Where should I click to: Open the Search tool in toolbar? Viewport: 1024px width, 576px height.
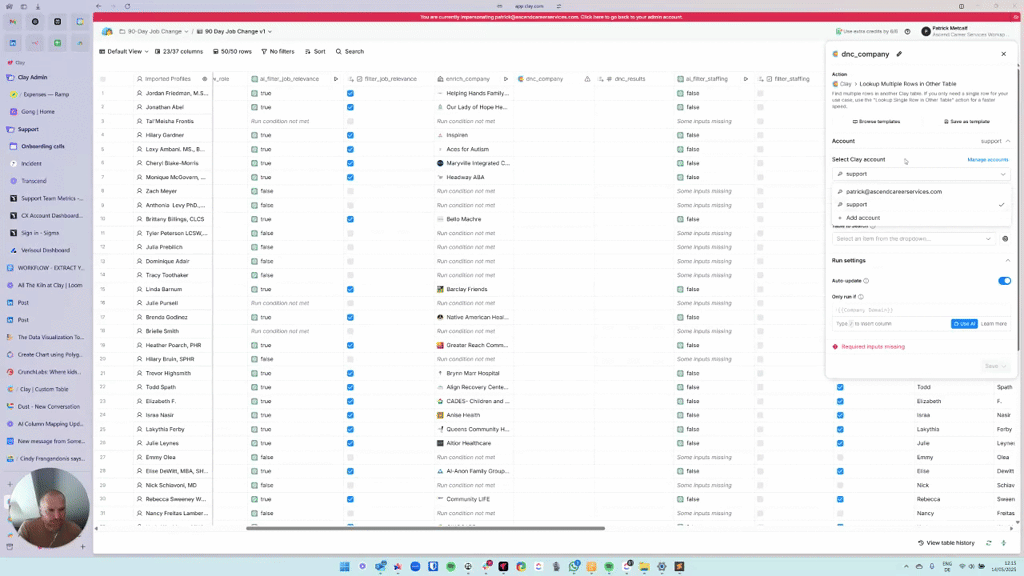pyautogui.click(x=350, y=51)
